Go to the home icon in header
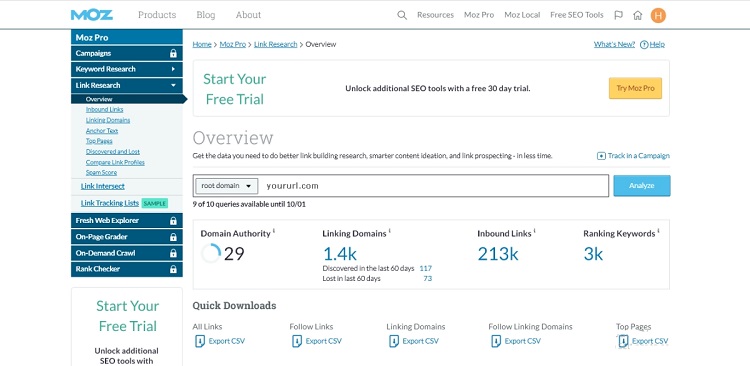Image resolution: width=750 pixels, height=366 pixels. (637, 15)
